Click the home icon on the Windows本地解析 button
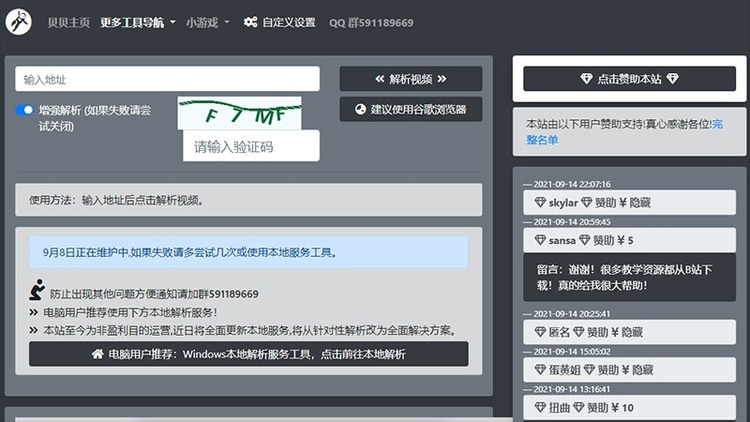This screenshot has height=422, width=750. [97, 354]
